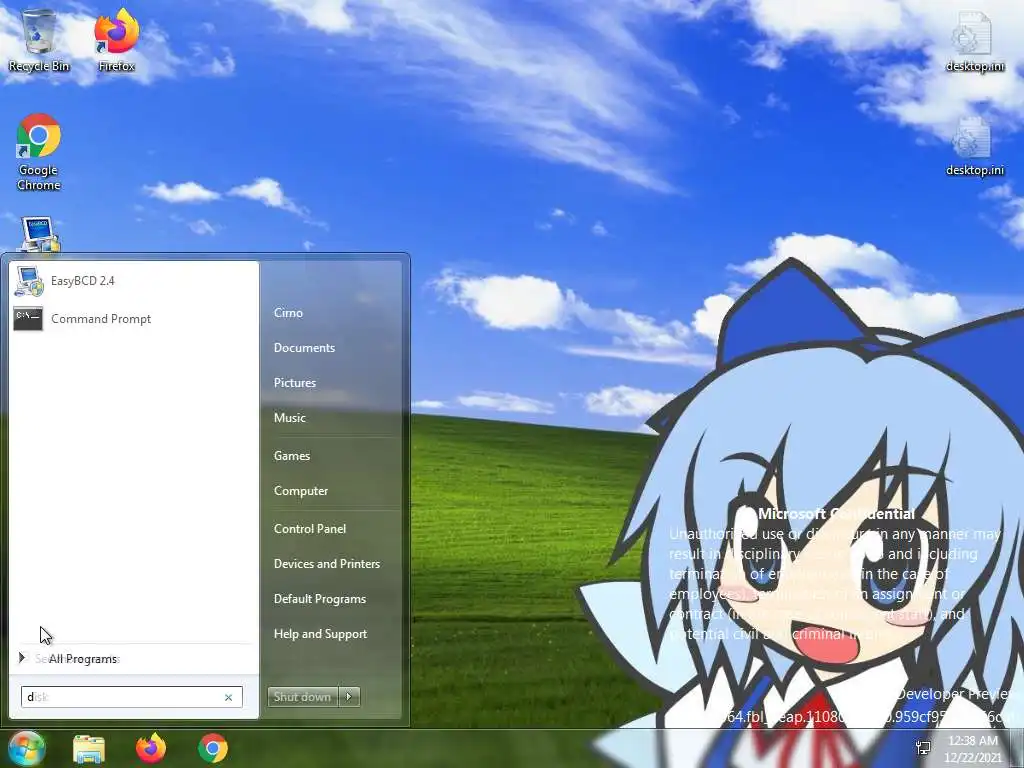
Task: Select the EasyBCD desktop shortcut above the Start menu
Action: (x=39, y=235)
